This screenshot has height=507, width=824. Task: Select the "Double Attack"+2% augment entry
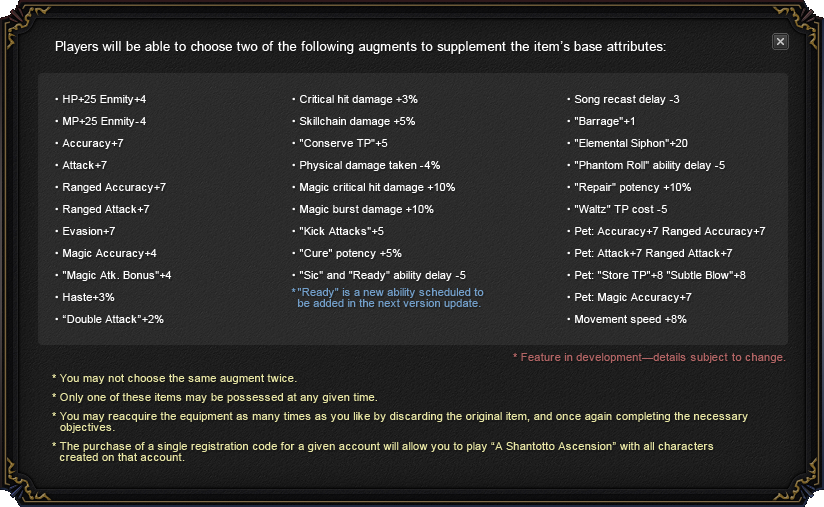click(x=113, y=319)
